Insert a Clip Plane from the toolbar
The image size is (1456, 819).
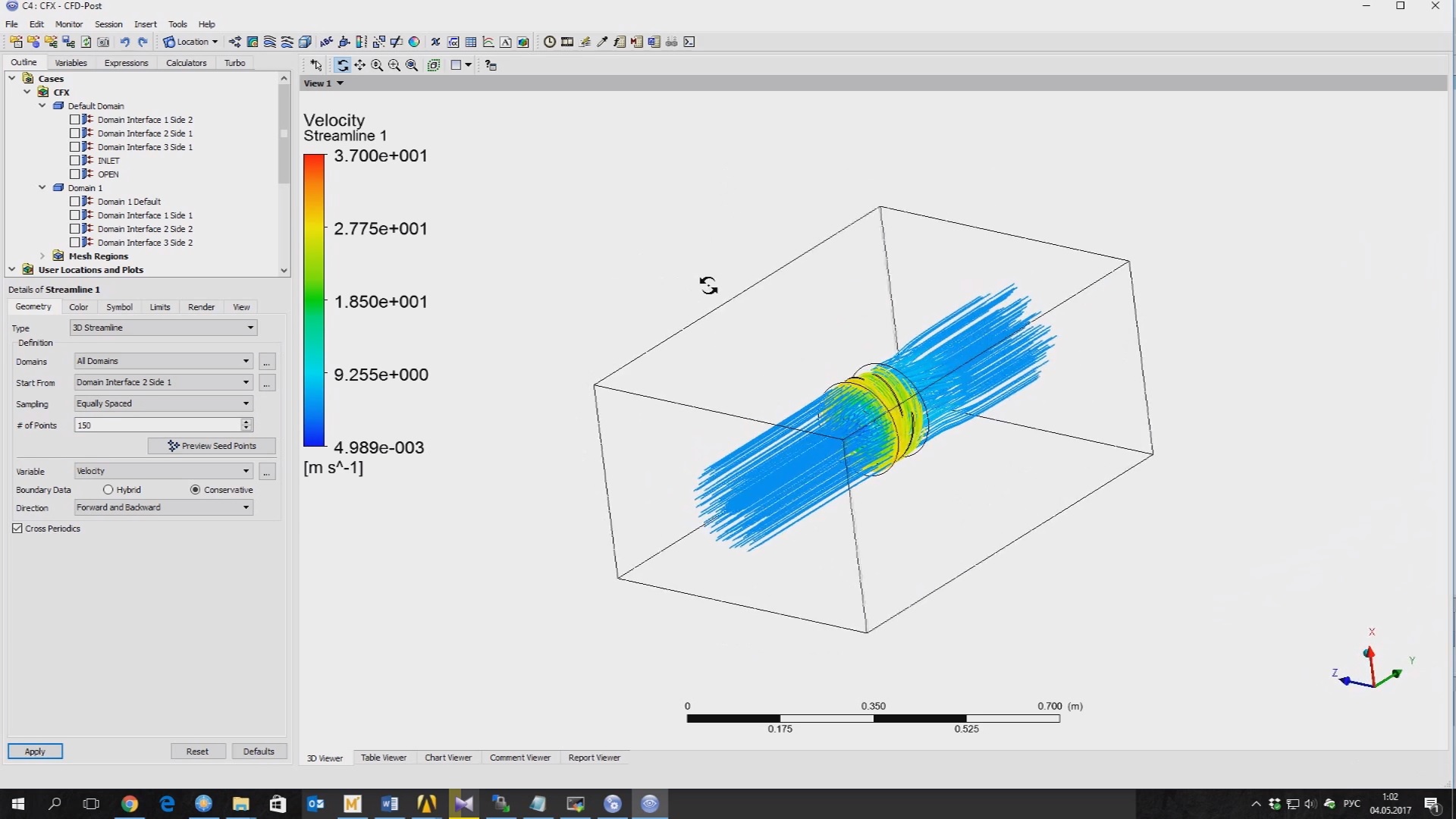(x=396, y=42)
